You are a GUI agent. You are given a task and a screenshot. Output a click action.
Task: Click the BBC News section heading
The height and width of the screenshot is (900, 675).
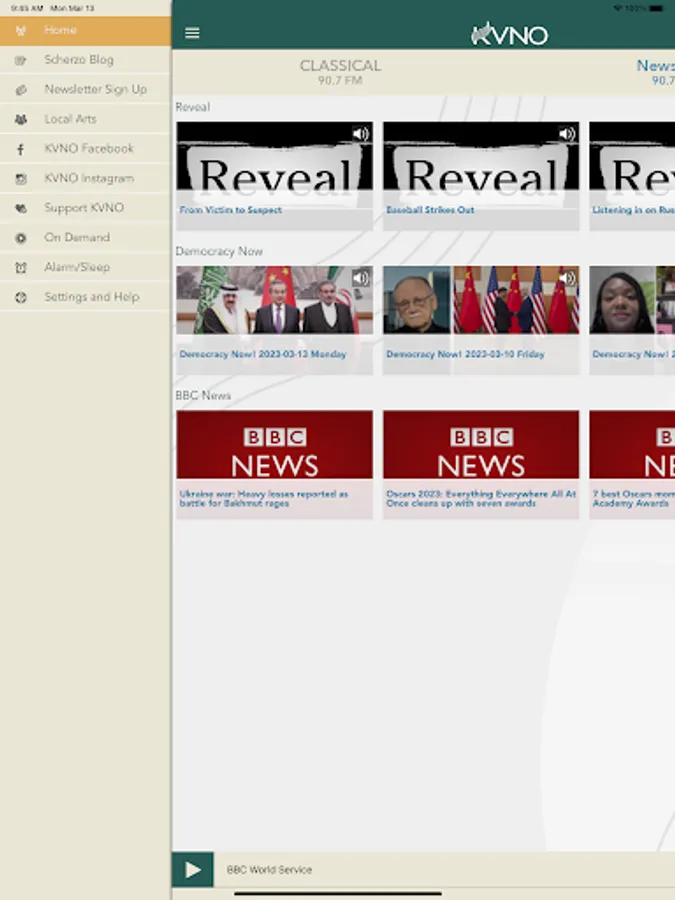tap(203, 396)
